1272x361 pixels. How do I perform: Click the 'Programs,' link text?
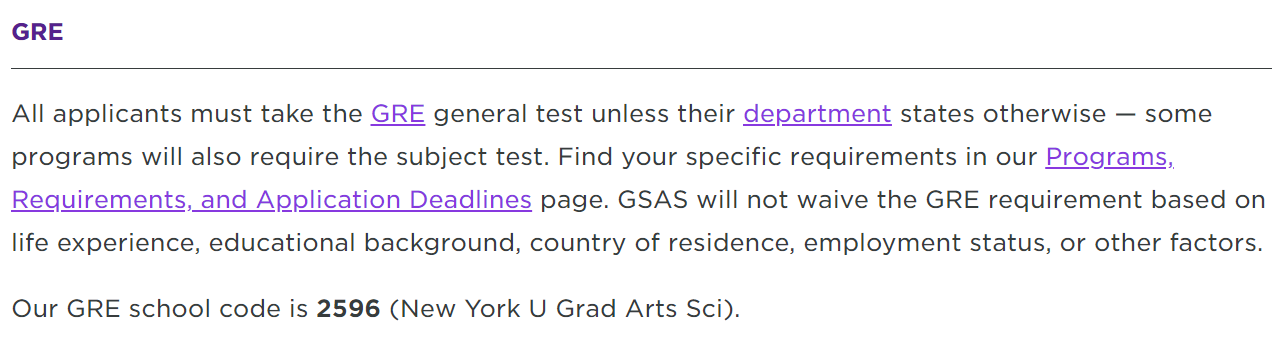pos(1109,158)
